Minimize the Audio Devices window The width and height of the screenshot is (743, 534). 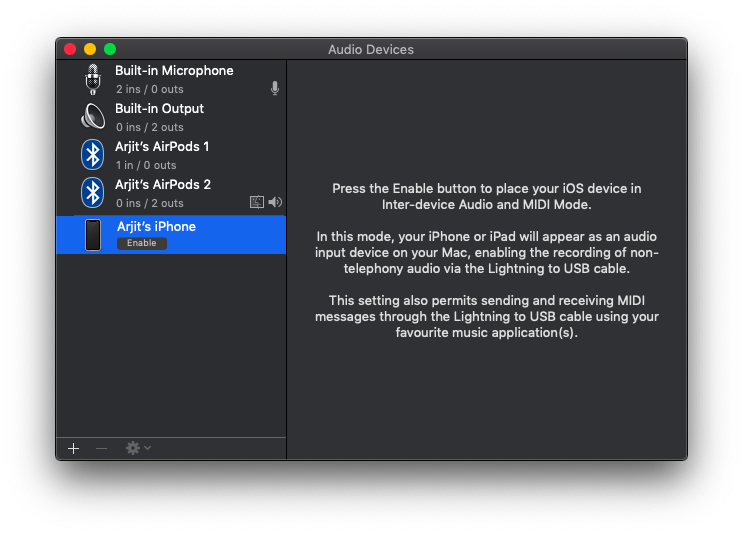(90, 49)
